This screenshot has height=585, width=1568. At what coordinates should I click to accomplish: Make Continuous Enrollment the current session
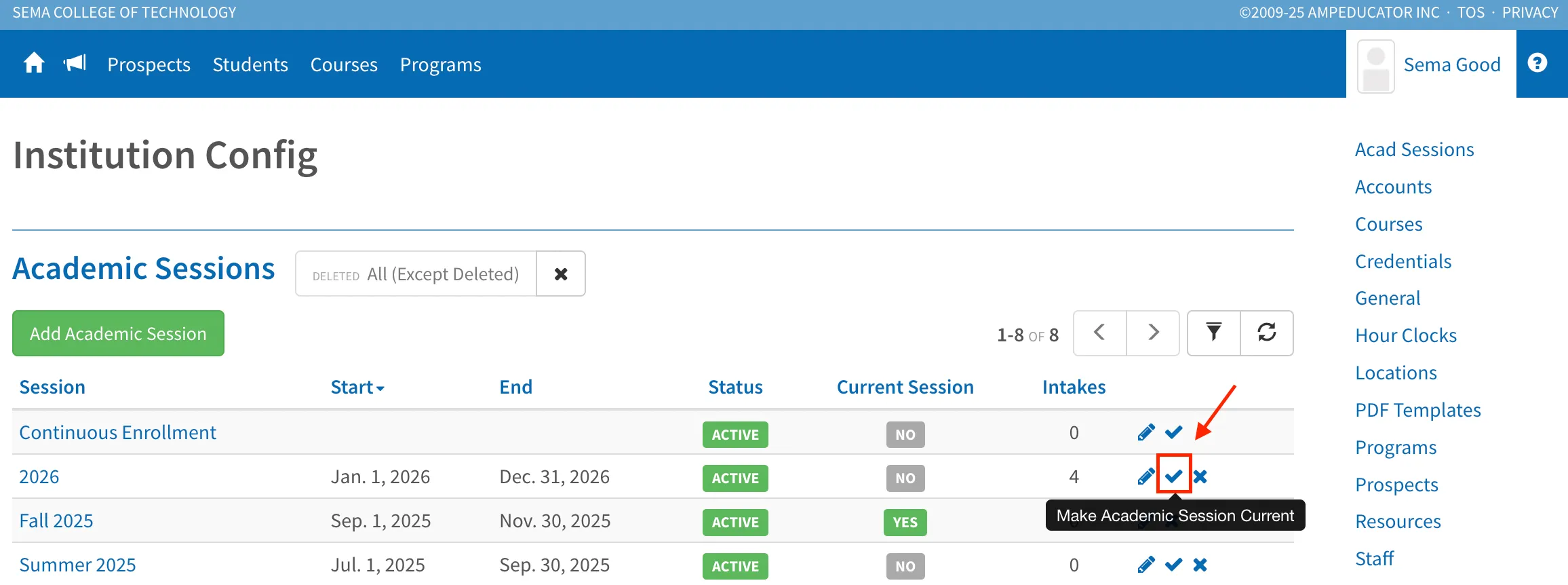1174,432
